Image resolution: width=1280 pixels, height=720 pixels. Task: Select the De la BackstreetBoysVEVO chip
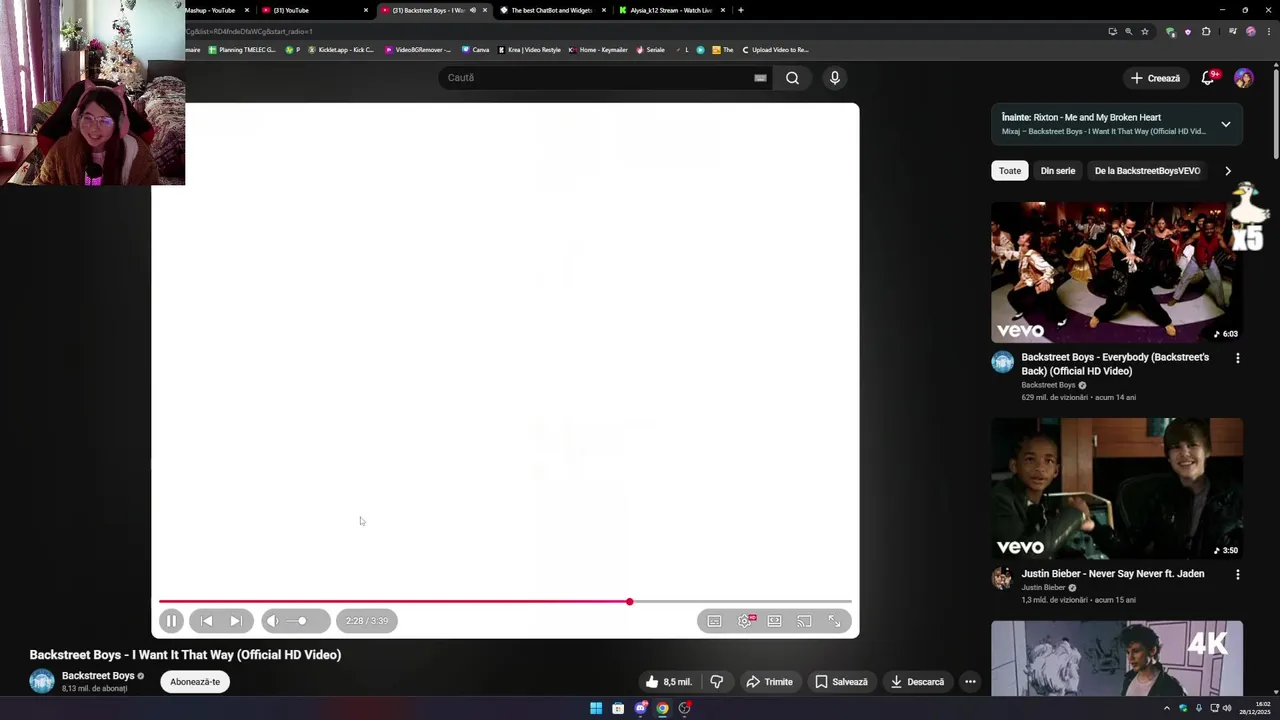tap(1147, 171)
